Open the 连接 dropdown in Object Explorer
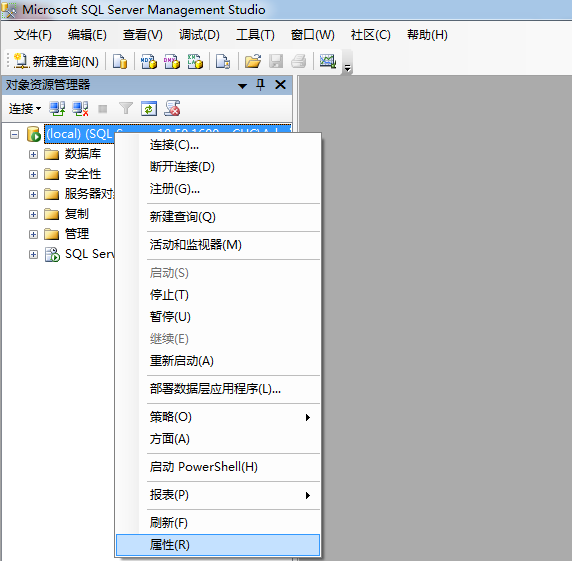This screenshot has width=572, height=561. coord(25,109)
